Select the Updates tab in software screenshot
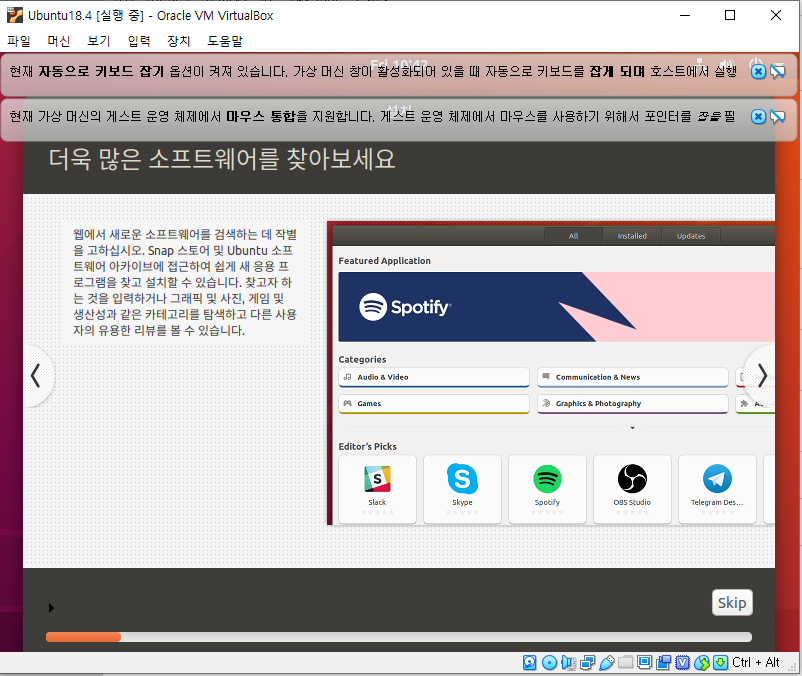 [x=691, y=236]
